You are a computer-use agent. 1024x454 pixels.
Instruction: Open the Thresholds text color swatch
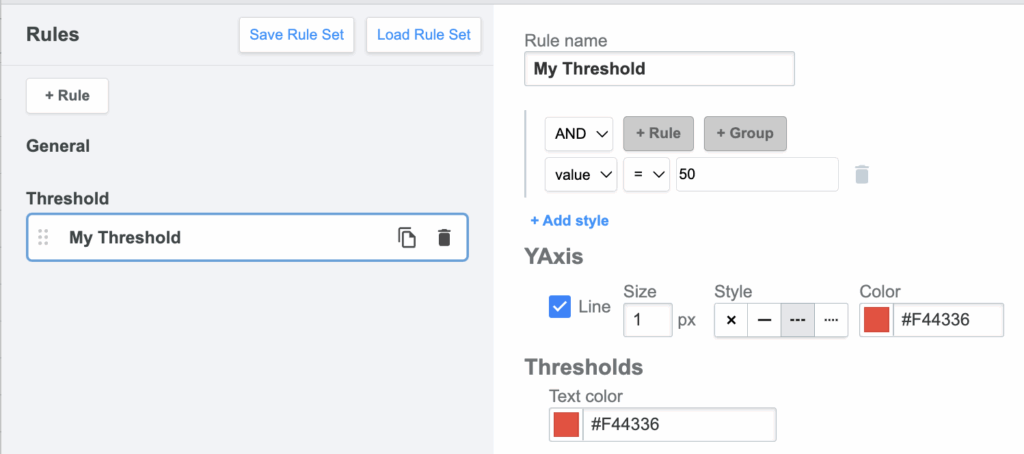pos(567,425)
